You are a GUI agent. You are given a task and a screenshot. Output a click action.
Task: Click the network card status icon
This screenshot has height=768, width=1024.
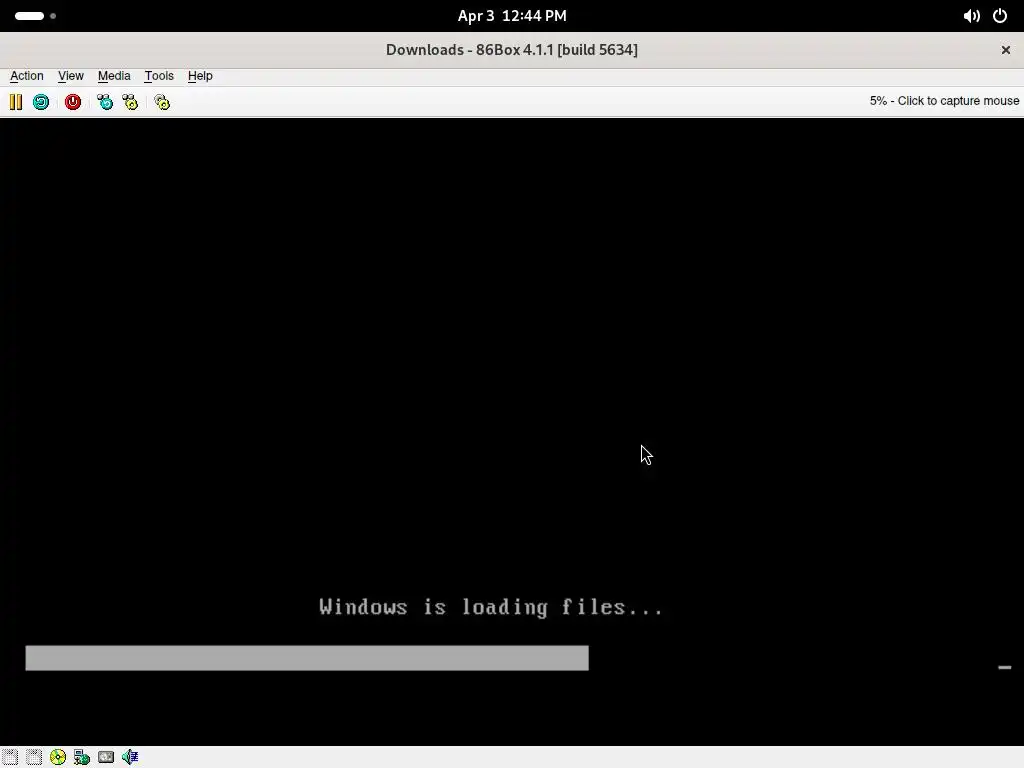tap(82, 757)
